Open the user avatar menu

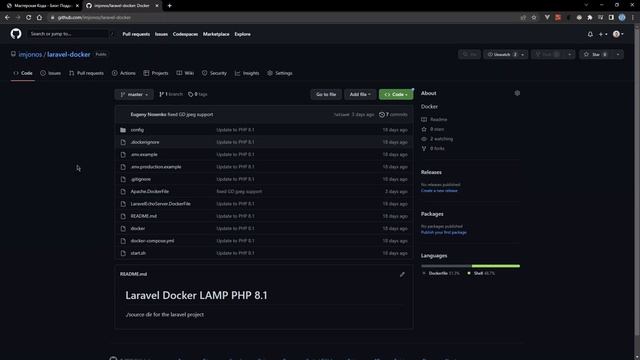point(618,34)
